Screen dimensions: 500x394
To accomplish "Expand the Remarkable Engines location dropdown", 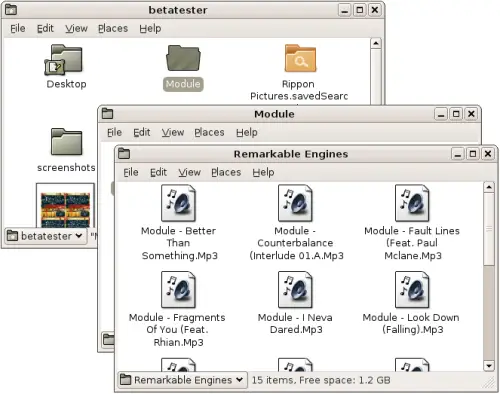I will coord(182,380).
